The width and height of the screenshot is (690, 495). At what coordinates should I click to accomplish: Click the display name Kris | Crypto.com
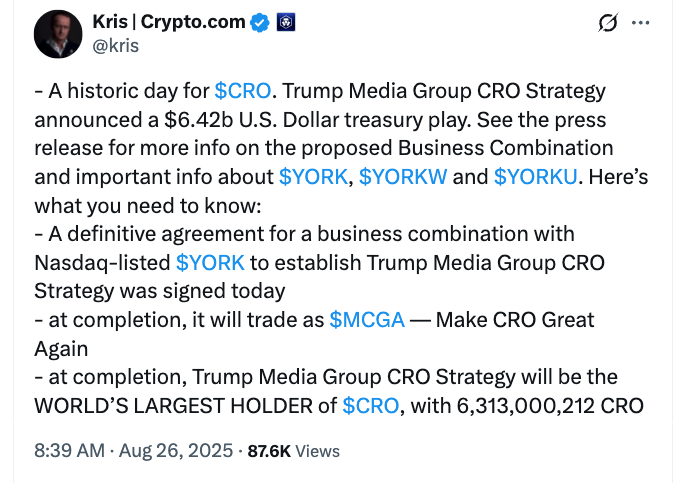click(169, 22)
